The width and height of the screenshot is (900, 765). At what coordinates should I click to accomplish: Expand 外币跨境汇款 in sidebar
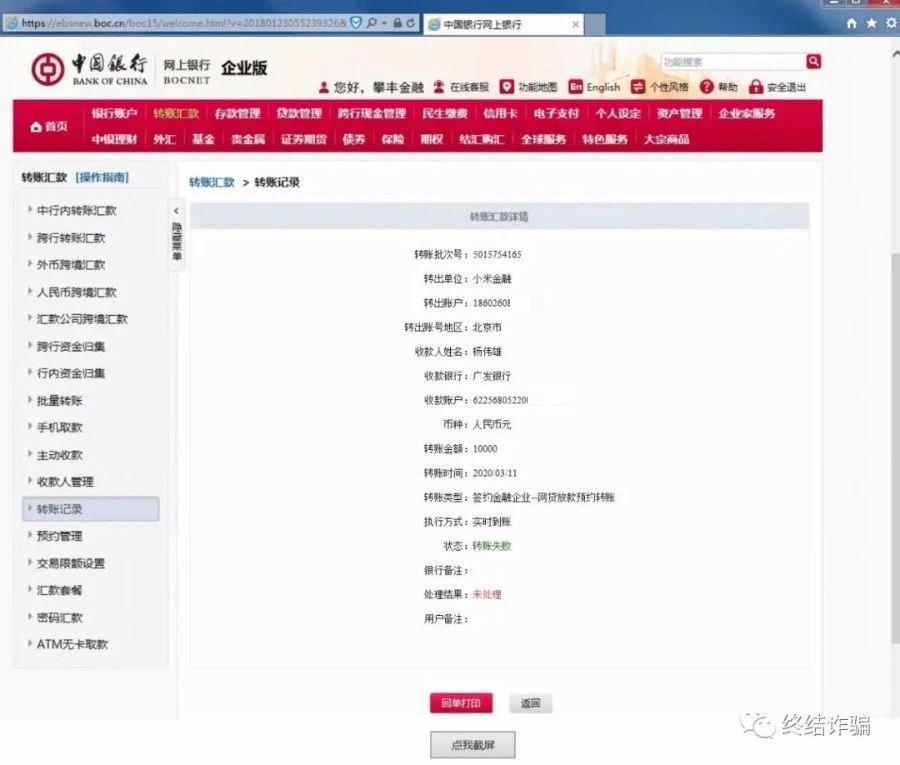pos(71,265)
